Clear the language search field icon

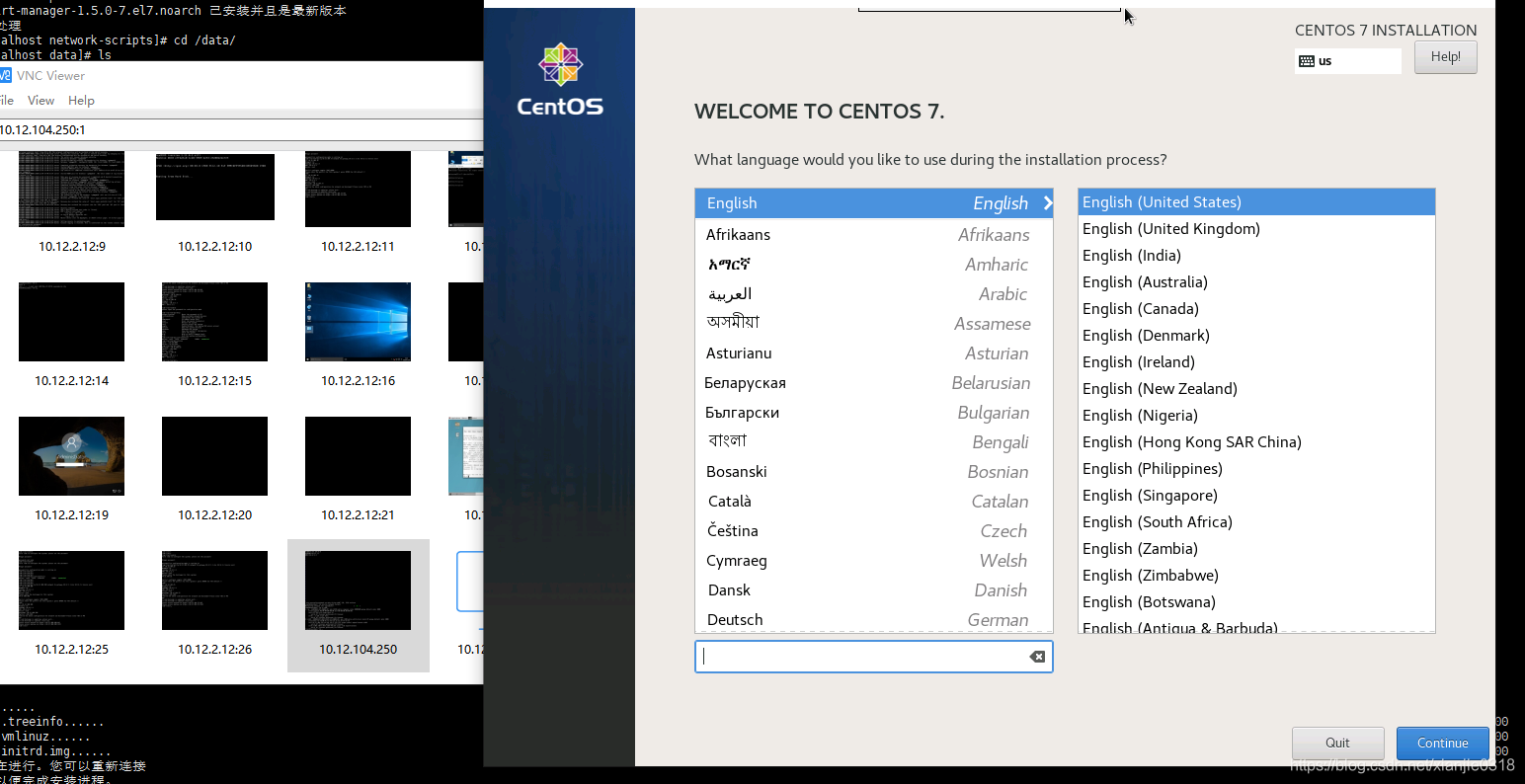click(1037, 657)
